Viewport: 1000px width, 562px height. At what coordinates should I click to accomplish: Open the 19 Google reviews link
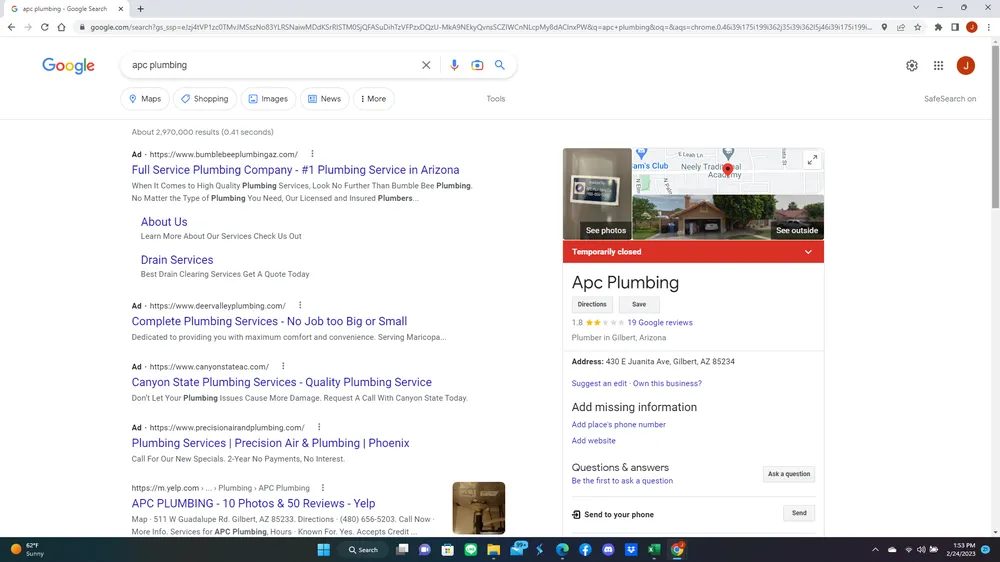click(659, 323)
